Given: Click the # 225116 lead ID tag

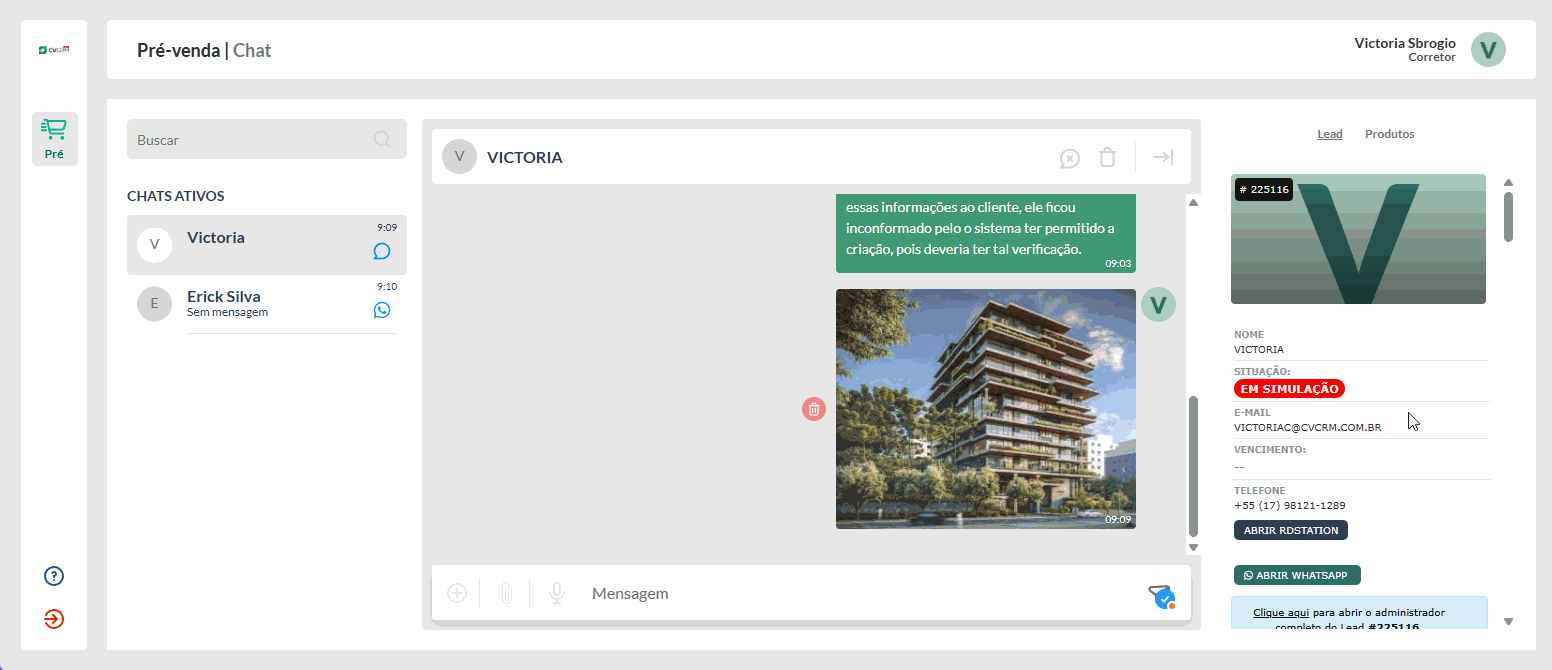Looking at the screenshot, I should point(1264,189).
